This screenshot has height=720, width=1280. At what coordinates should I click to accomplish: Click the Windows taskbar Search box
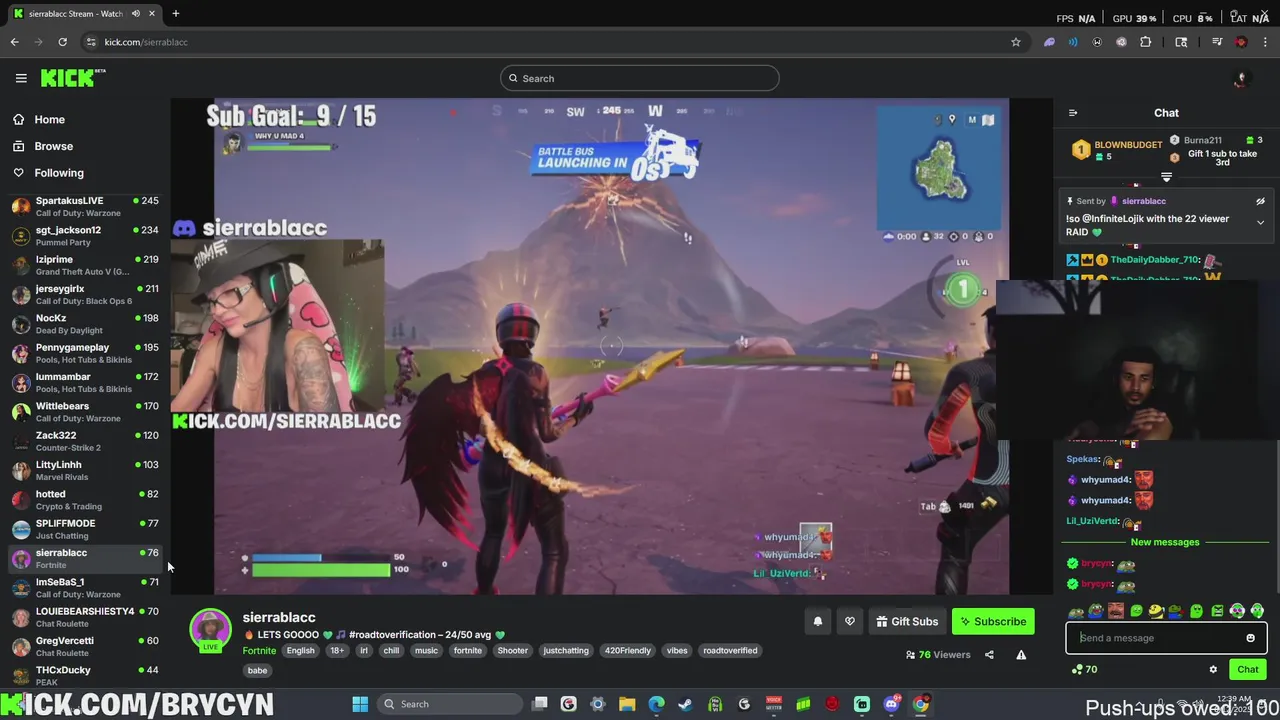449,704
